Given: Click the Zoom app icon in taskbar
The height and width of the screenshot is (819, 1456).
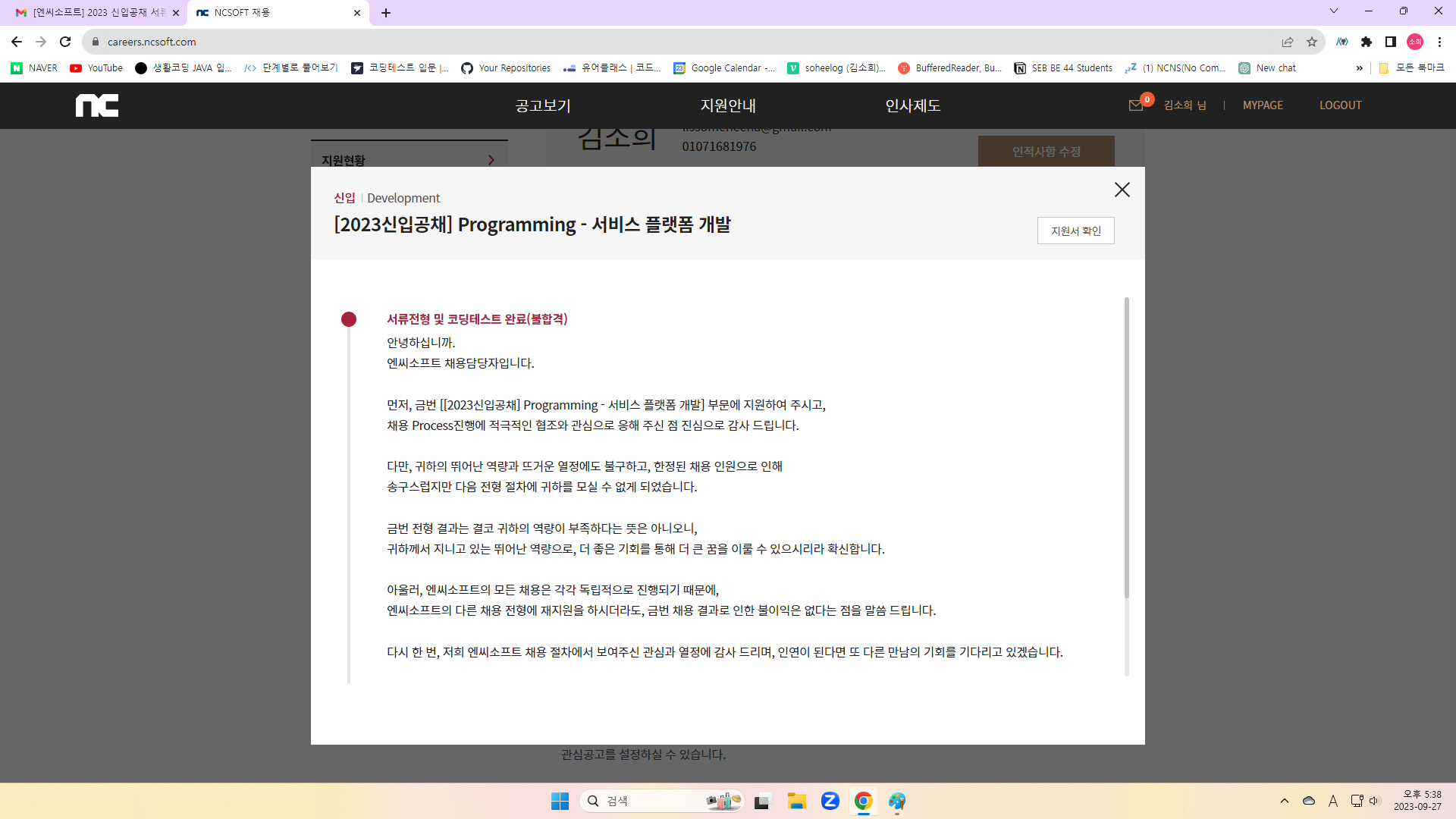Looking at the screenshot, I should tap(830, 801).
